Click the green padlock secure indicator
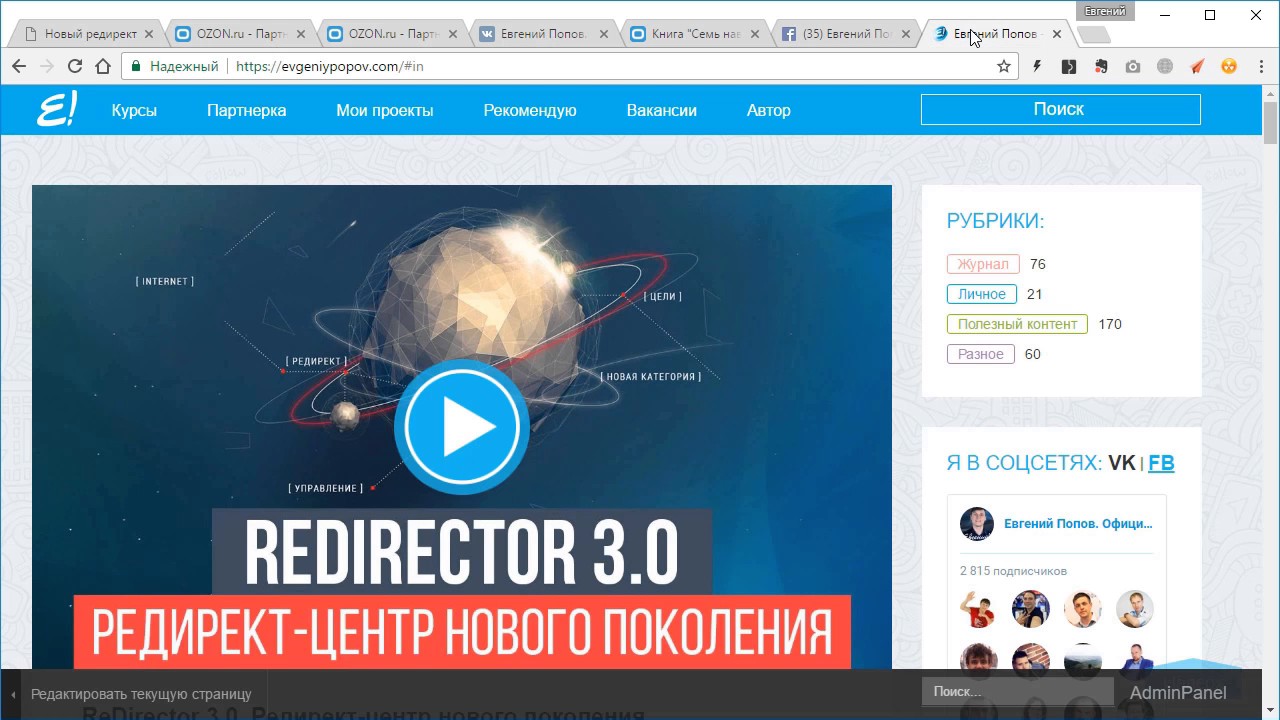The width and height of the screenshot is (1280, 720). [x=135, y=66]
